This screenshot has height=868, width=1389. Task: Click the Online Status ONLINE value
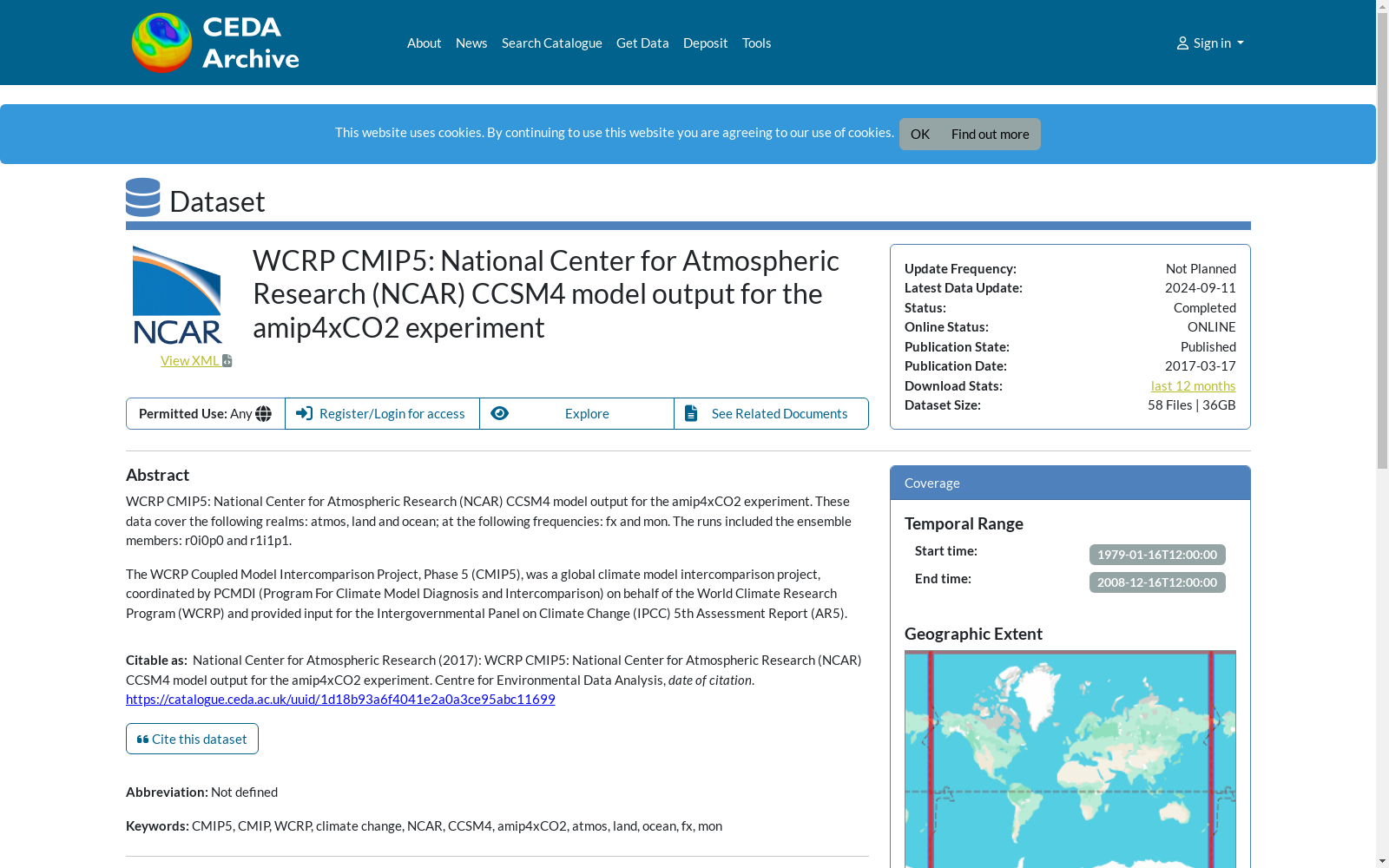click(x=1211, y=326)
